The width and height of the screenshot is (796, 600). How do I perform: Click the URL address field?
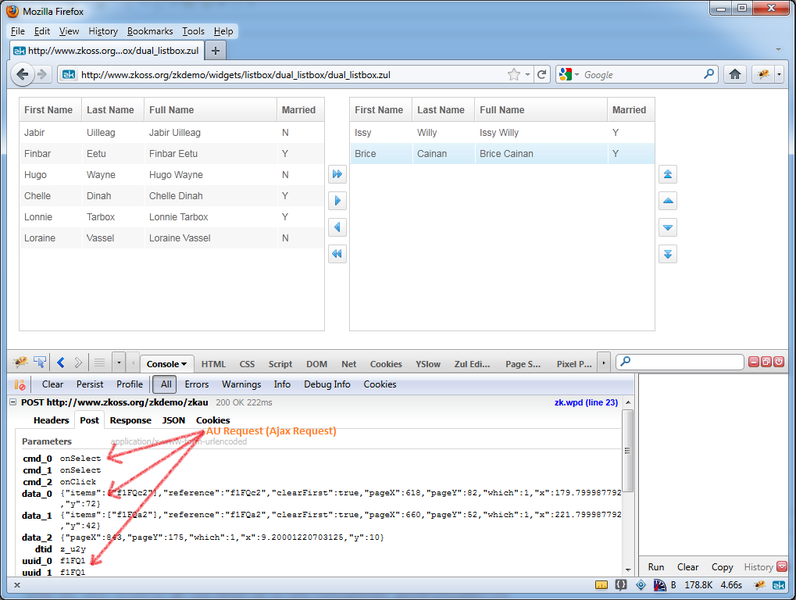click(x=292, y=75)
